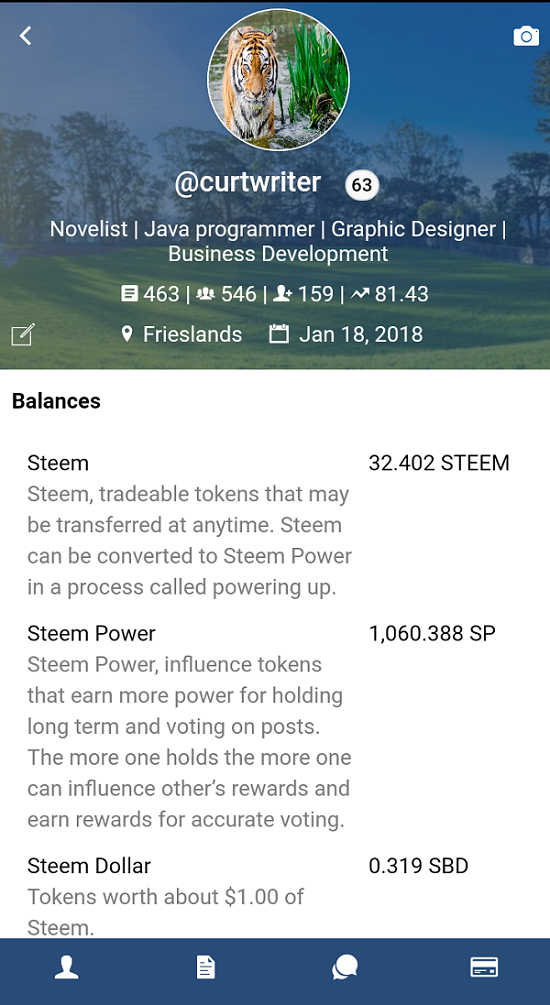Select the 1,060.388 SP balance
Viewport: 550px width, 1005px height.
tap(432, 634)
